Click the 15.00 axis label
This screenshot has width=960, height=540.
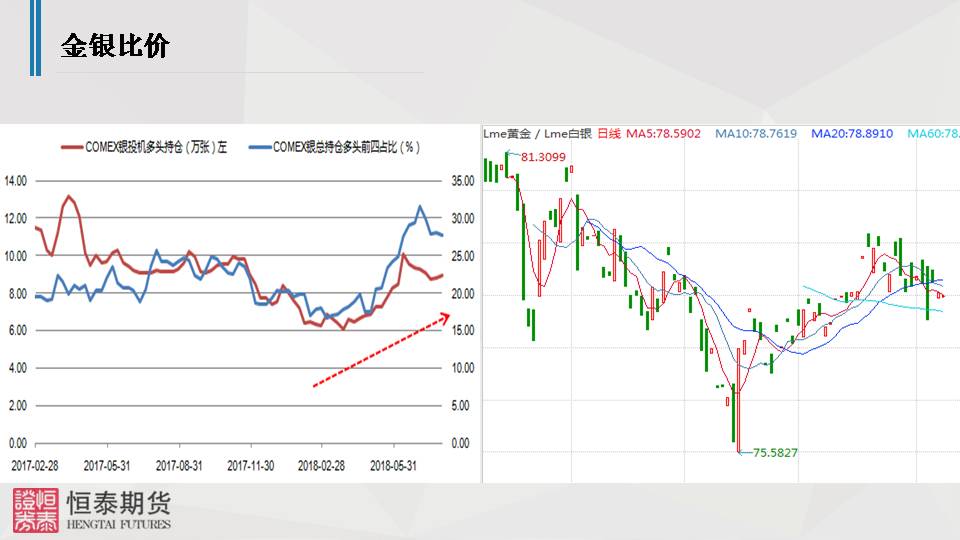[463, 331]
